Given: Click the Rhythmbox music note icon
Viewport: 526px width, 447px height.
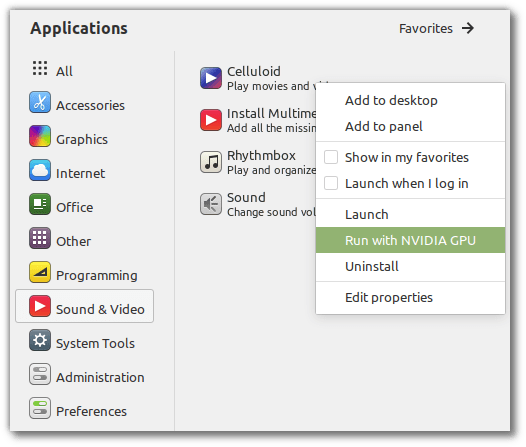Looking at the screenshot, I should 211,162.
